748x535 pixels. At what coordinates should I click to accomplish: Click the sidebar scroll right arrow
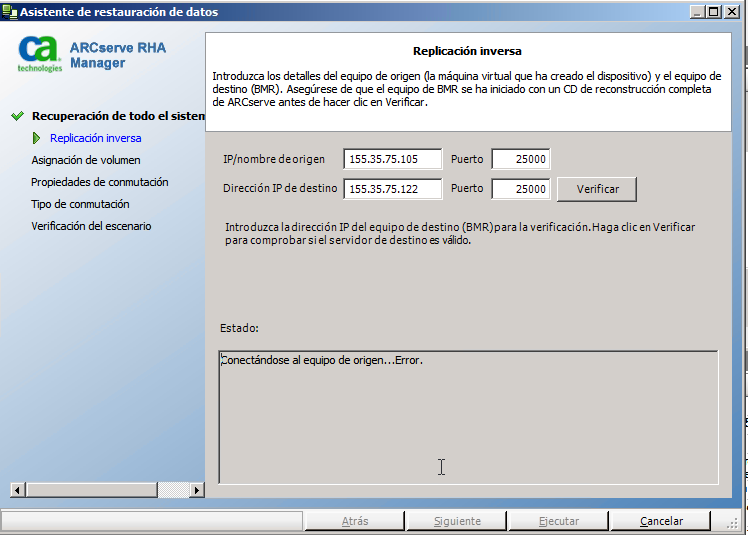197,490
